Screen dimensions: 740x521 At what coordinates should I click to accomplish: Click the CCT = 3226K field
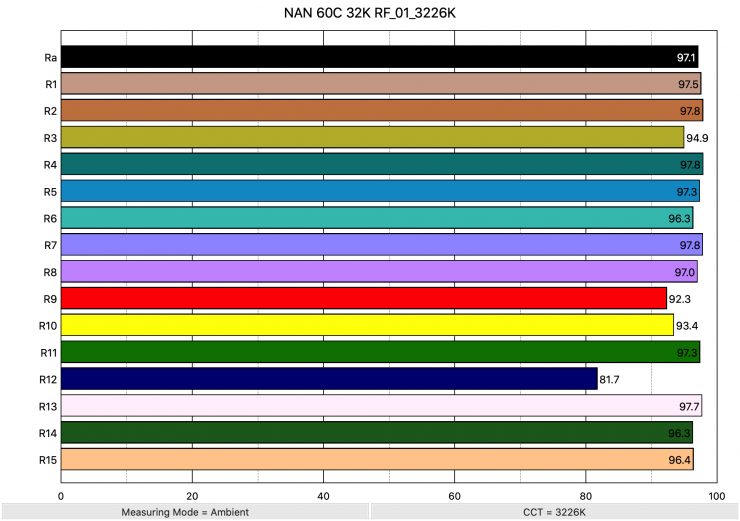(x=554, y=512)
